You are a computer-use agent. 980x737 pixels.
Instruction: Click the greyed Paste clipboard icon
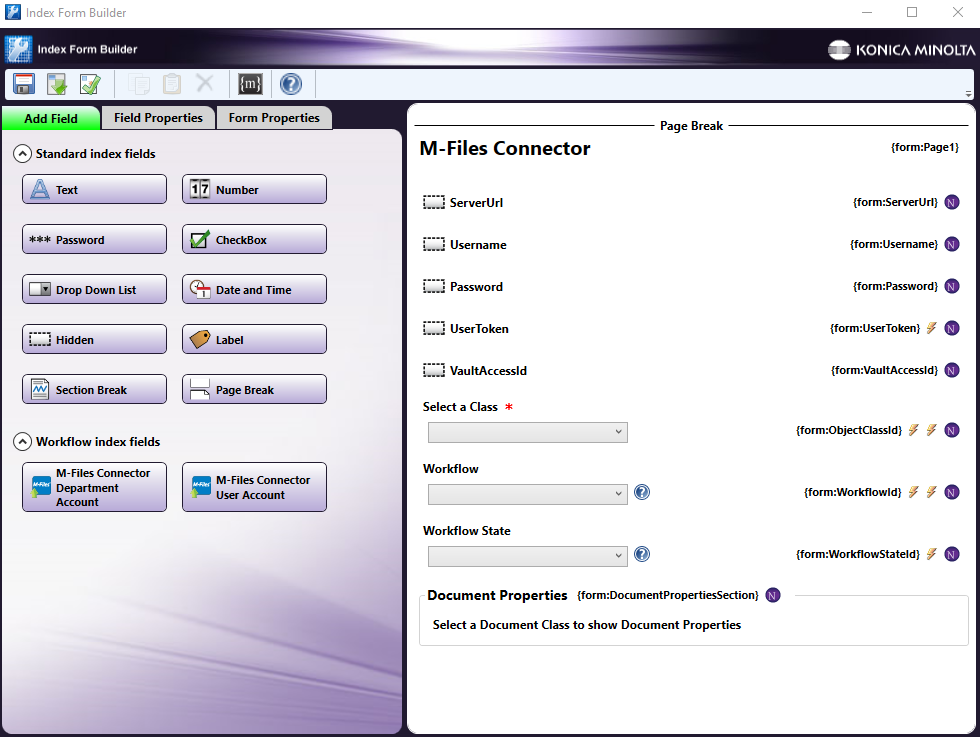click(172, 84)
